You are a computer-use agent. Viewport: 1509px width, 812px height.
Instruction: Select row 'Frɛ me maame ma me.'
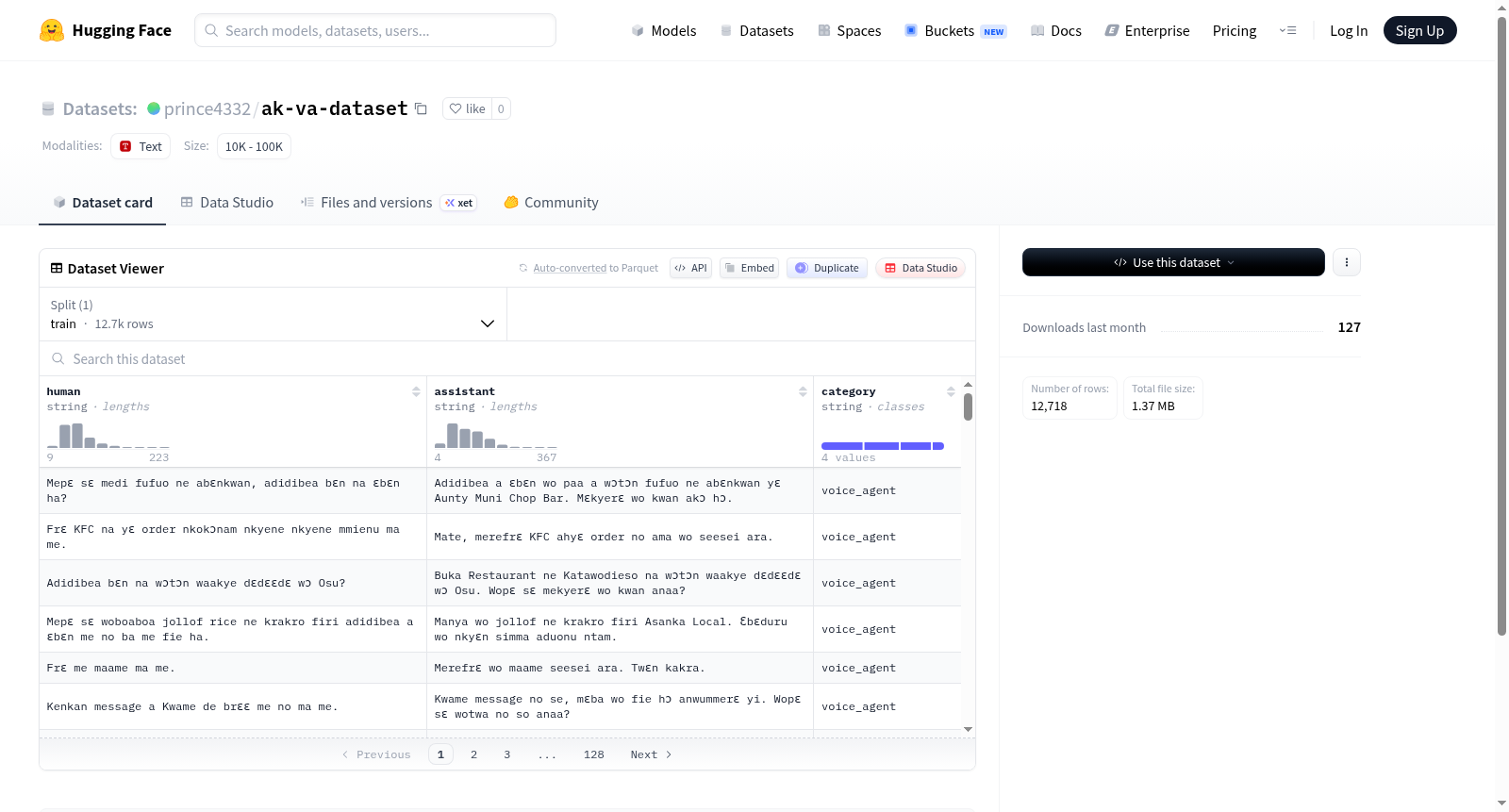[500, 668]
